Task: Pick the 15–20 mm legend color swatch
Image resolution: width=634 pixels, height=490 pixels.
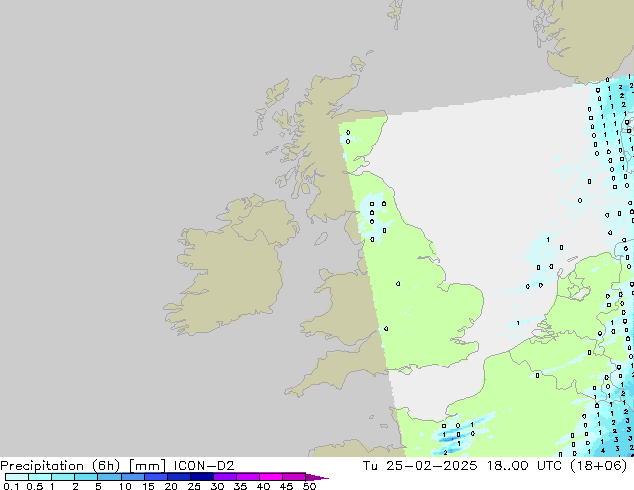Action: click(x=156, y=477)
